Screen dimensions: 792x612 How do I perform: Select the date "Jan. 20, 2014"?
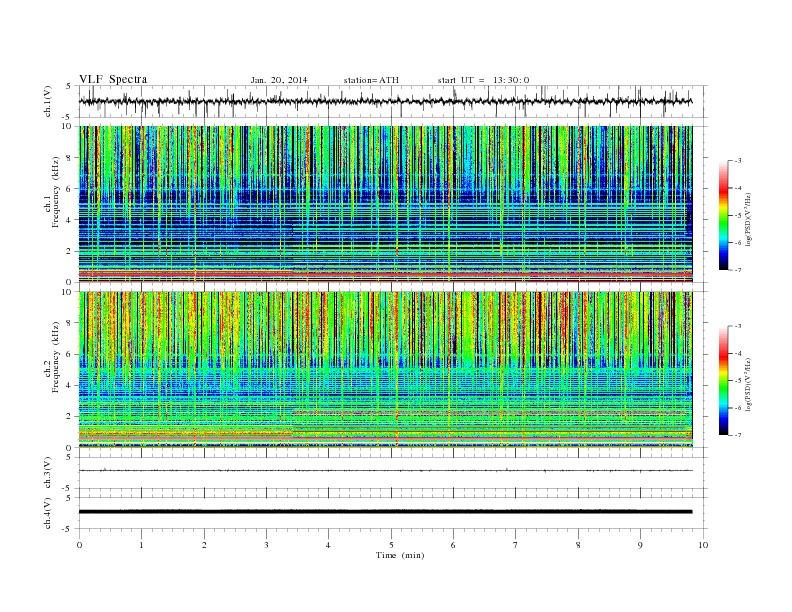point(279,80)
